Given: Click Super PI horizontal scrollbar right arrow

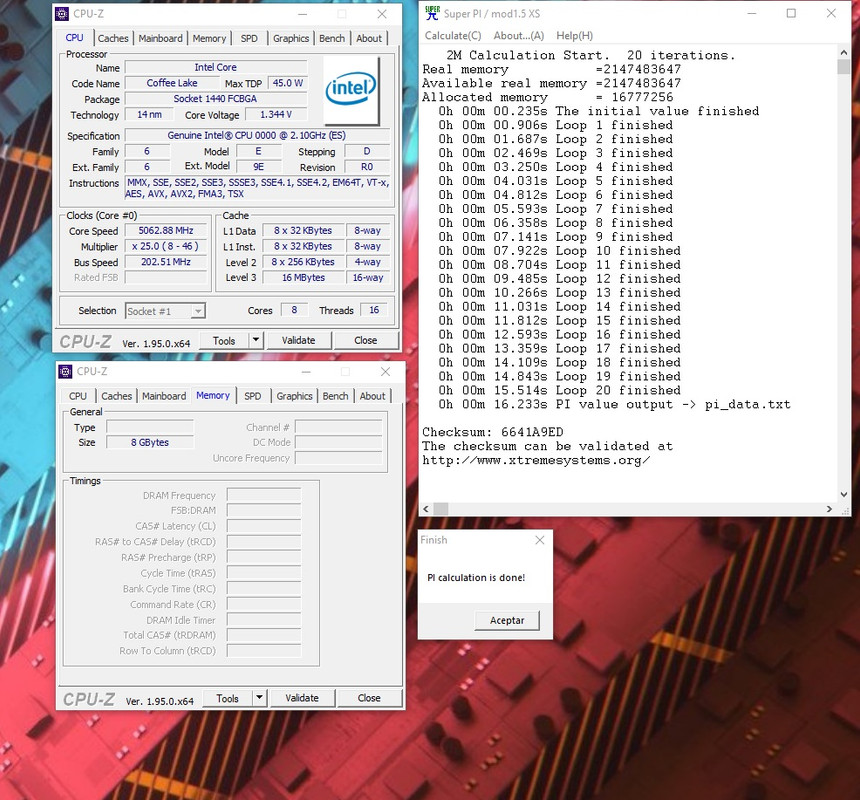Looking at the screenshot, I should tap(829, 509).
